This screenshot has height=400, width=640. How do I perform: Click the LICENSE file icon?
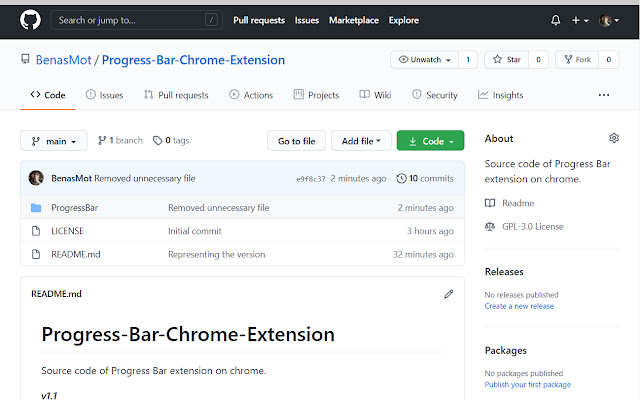(36, 231)
